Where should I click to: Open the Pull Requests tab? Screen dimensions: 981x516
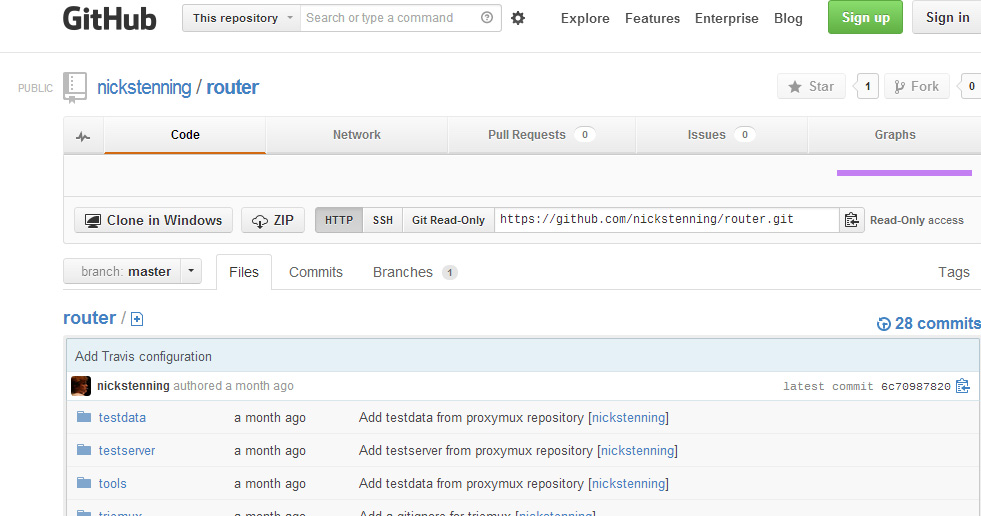[542, 135]
